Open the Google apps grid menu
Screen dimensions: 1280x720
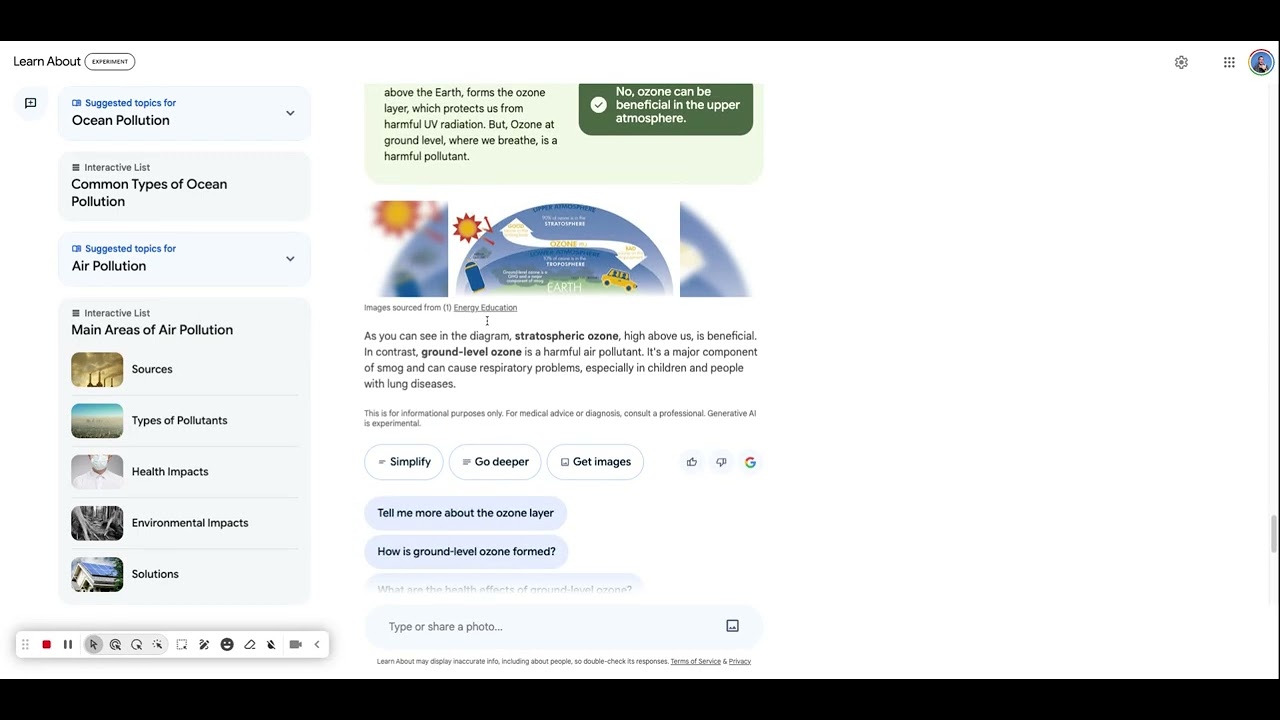(1229, 61)
